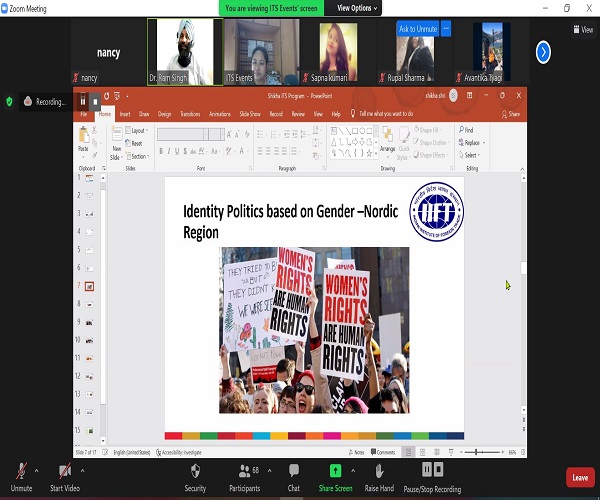Unmute the microphone
This screenshot has width=600, height=500.
click(x=21, y=477)
